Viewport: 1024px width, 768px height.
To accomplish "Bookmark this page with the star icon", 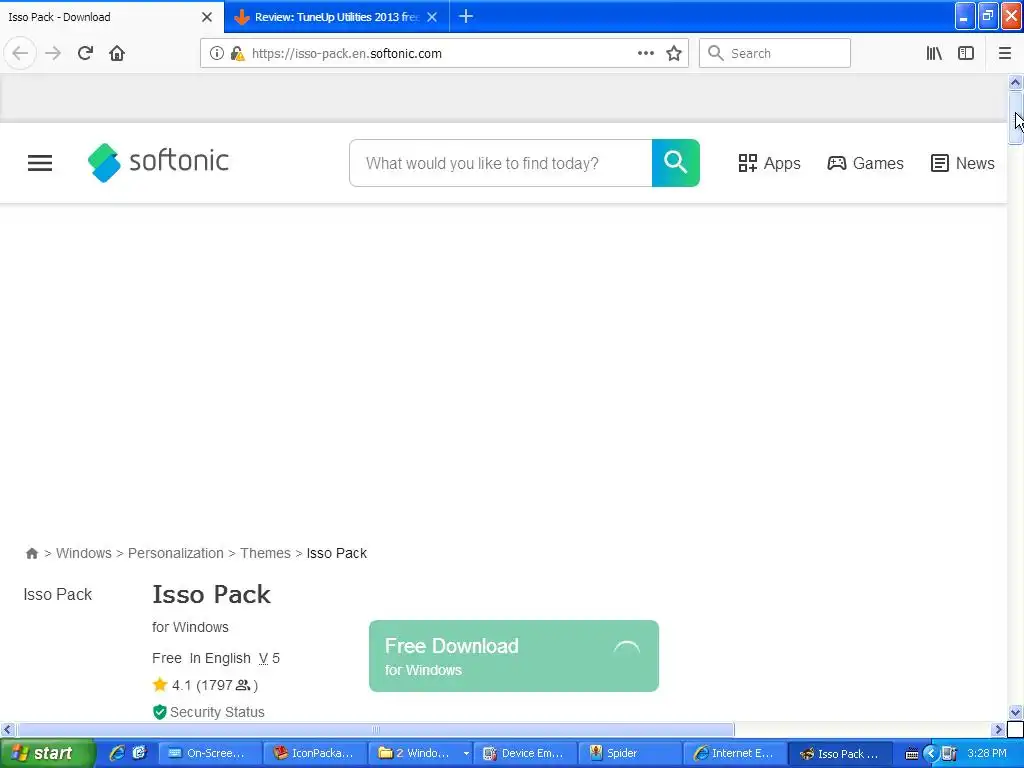I will click(674, 54).
